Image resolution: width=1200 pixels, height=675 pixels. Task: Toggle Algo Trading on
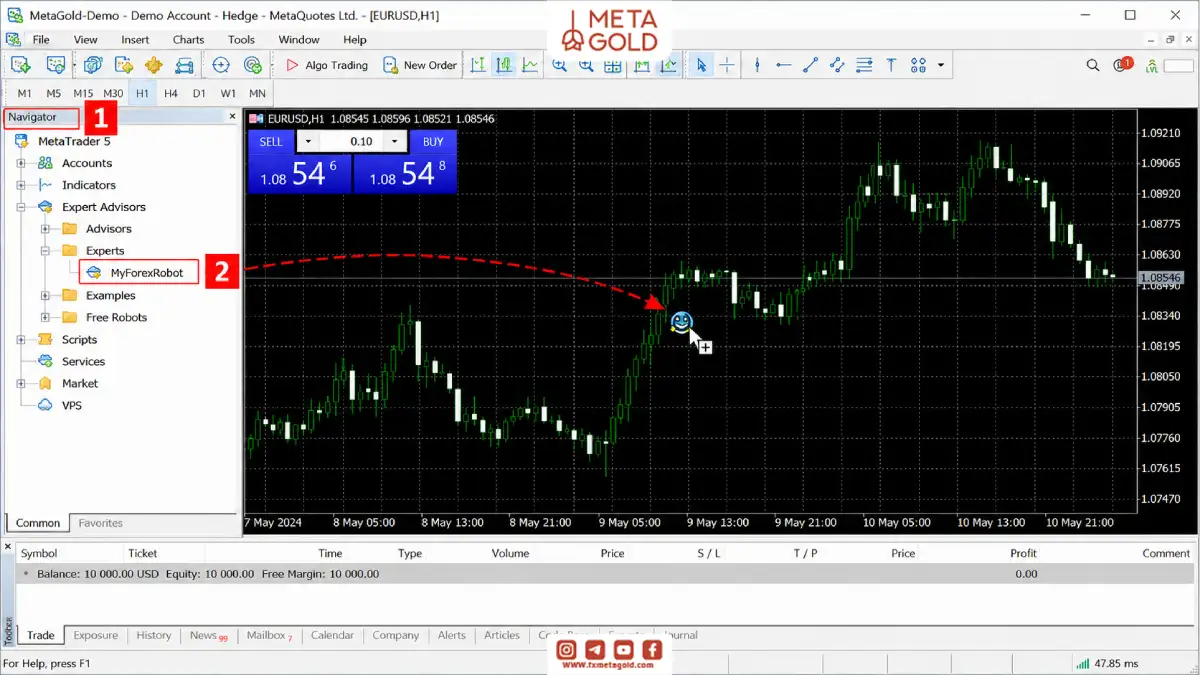click(327, 65)
